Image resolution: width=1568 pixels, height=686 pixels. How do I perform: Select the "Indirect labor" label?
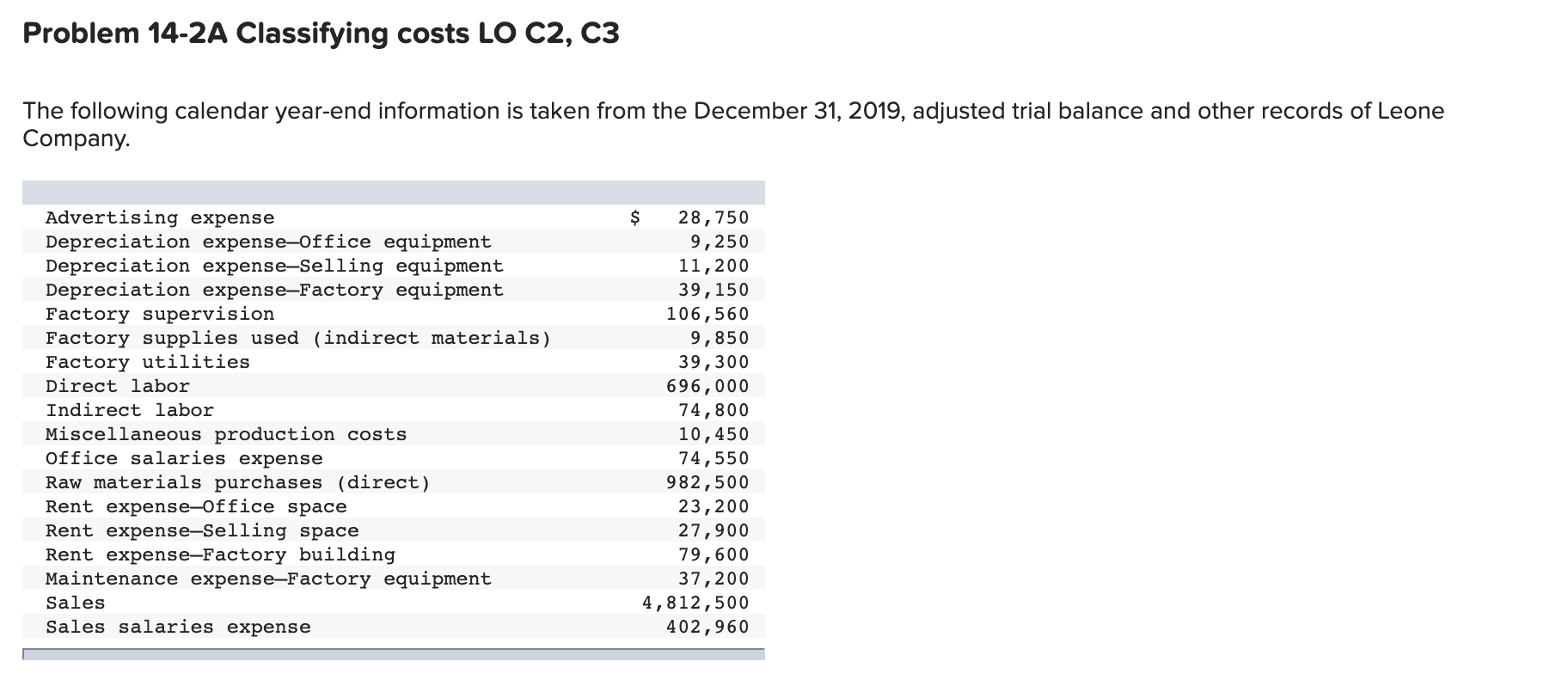(x=130, y=411)
